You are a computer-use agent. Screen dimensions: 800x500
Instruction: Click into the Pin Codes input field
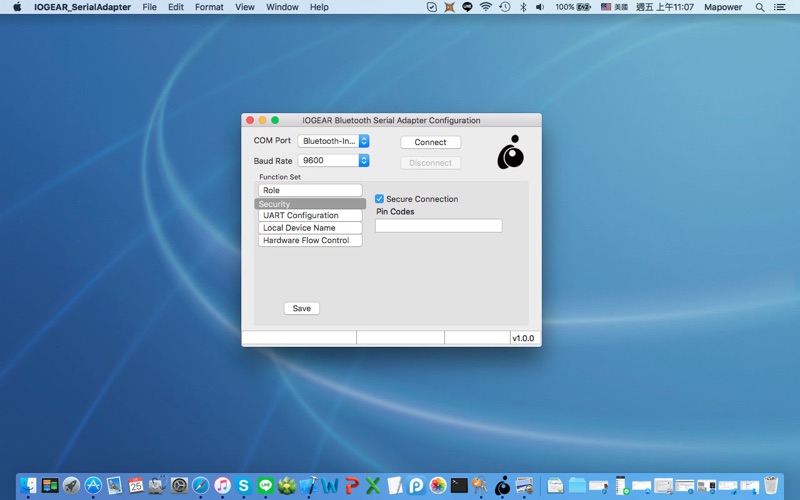coord(439,226)
